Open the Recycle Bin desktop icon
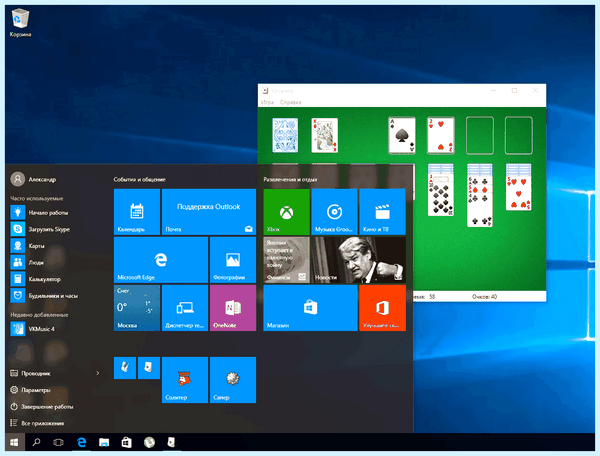Viewport: 600px width, 456px height. 20,23
